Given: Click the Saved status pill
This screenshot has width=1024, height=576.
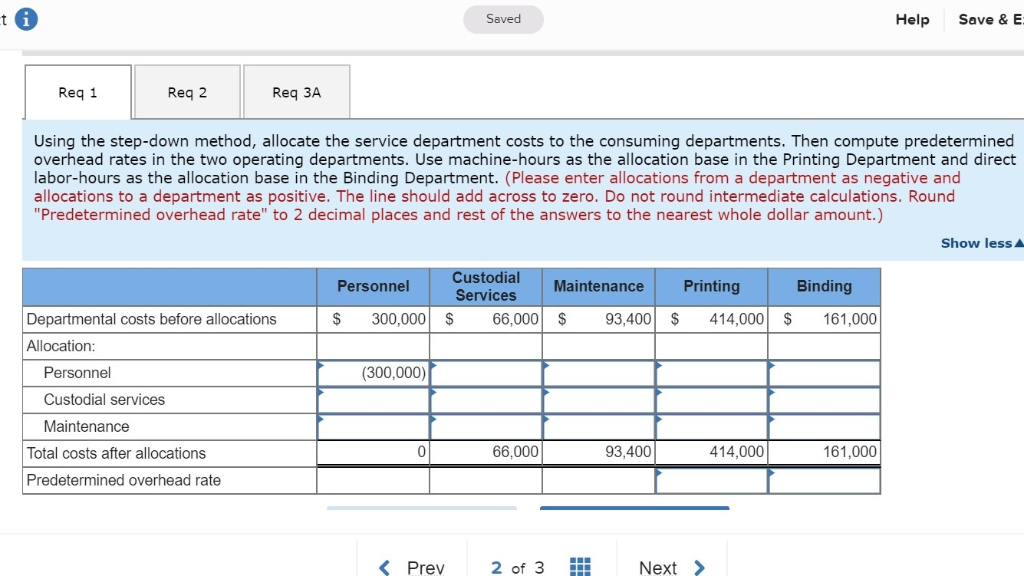Looking at the screenshot, I should (504, 19).
